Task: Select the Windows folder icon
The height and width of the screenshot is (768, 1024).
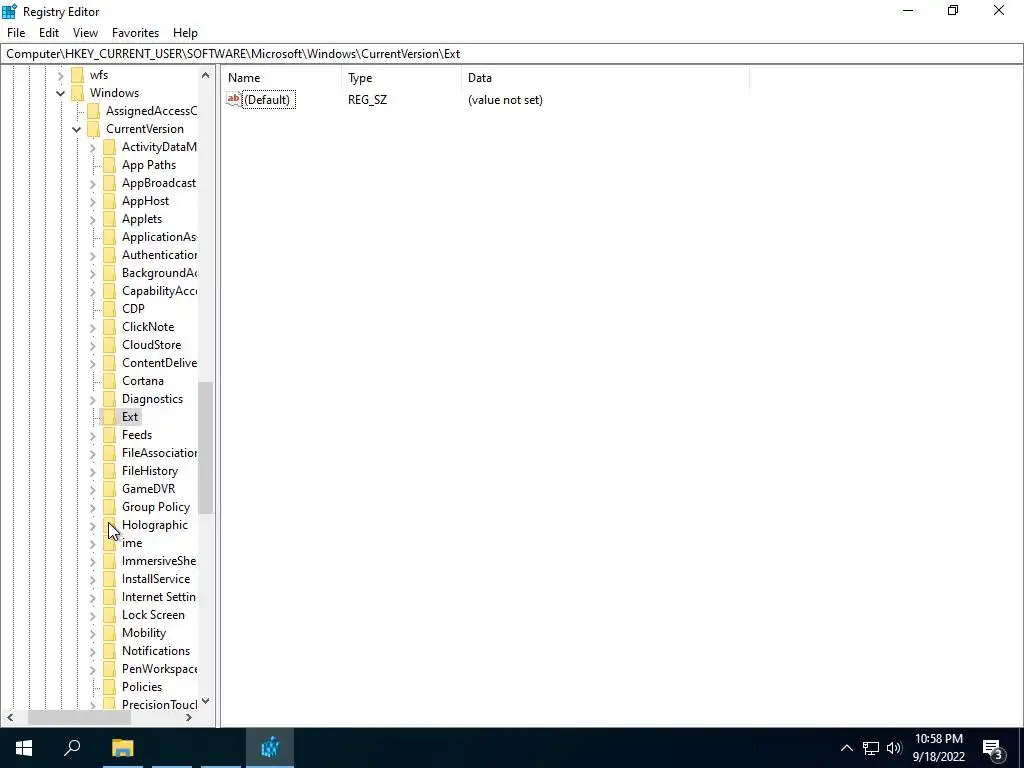Action: click(x=77, y=93)
